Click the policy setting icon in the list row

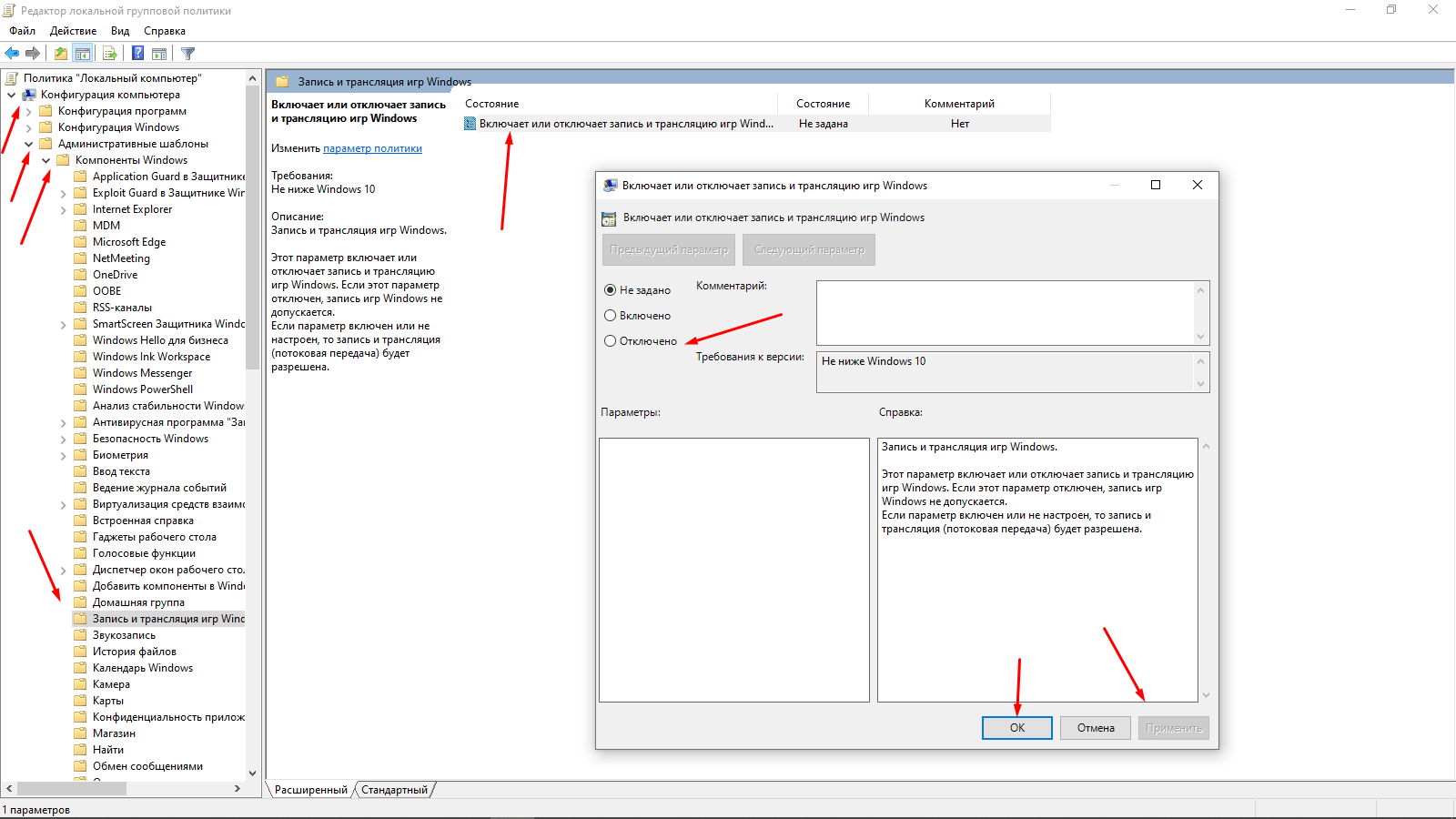(470, 124)
